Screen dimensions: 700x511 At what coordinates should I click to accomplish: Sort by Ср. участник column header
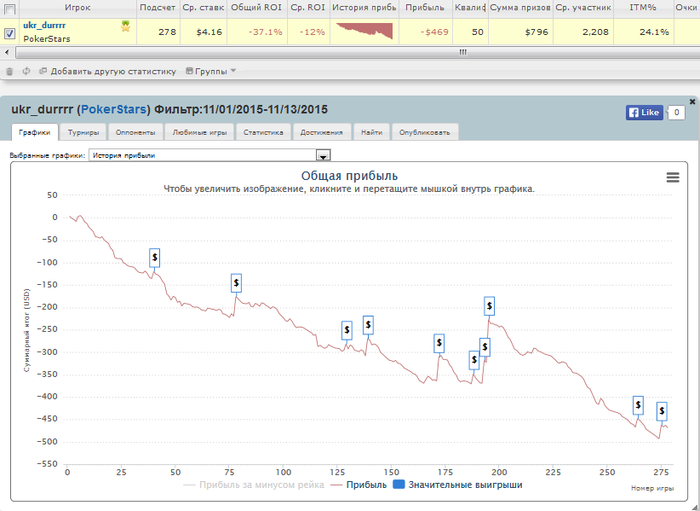(x=583, y=8)
